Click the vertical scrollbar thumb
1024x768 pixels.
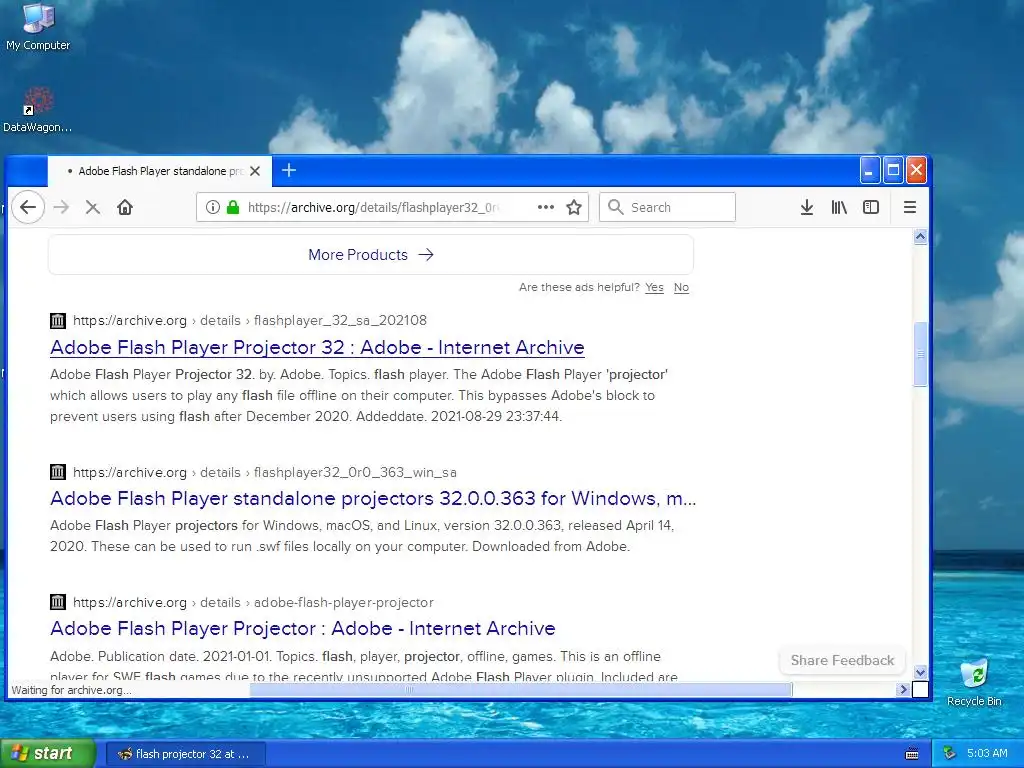pyautogui.click(x=920, y=354)
